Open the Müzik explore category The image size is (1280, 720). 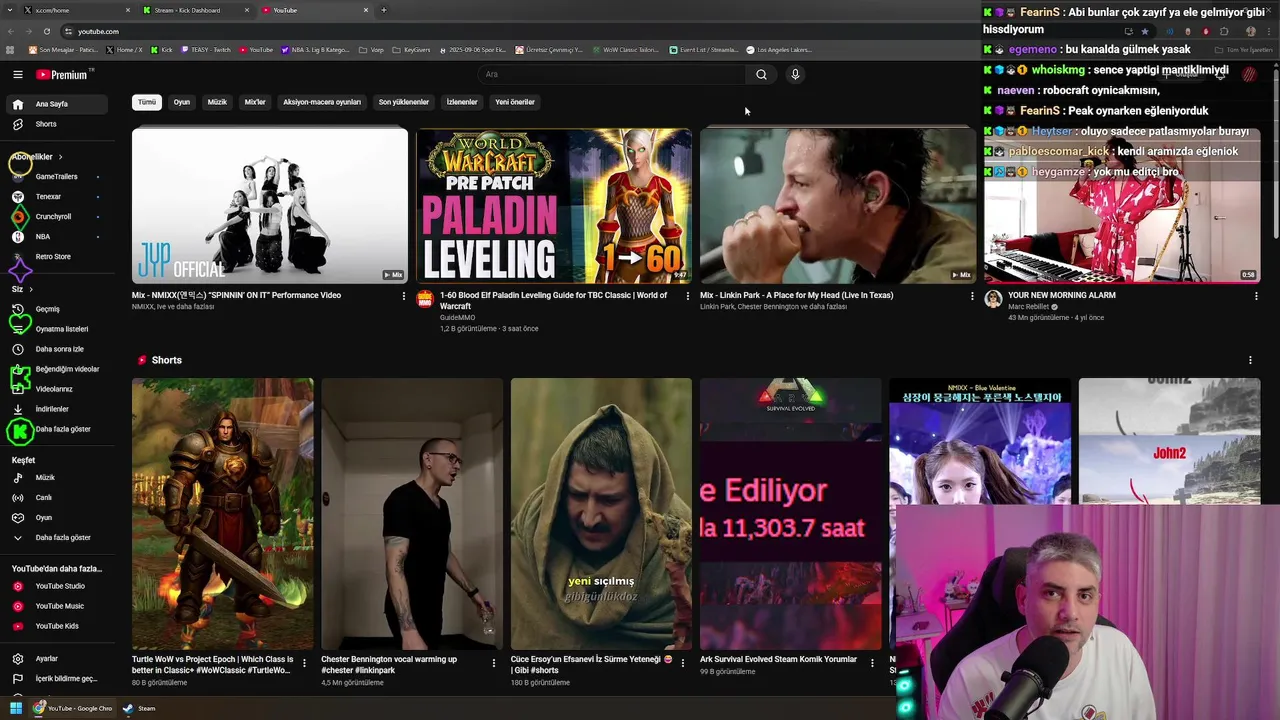58,478
